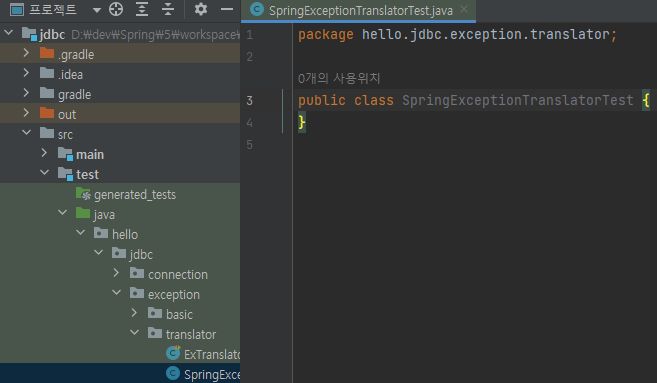The width and height of the screenshot is (657, 383).
Task: Close the SpringExceptionTranslatorTest.java tab
Action: tap(464, 9)
